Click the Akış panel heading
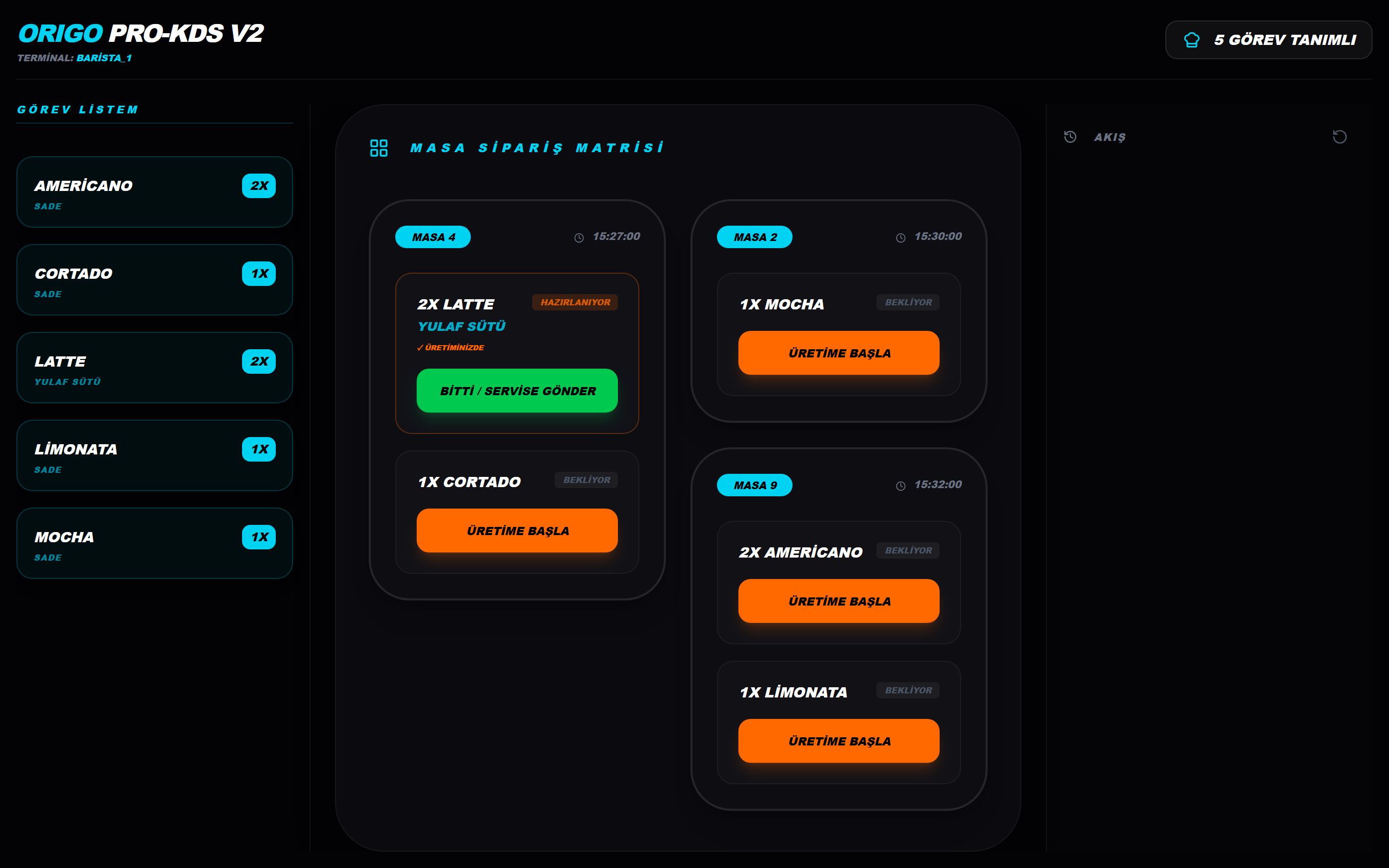 tap(1110, 137)
